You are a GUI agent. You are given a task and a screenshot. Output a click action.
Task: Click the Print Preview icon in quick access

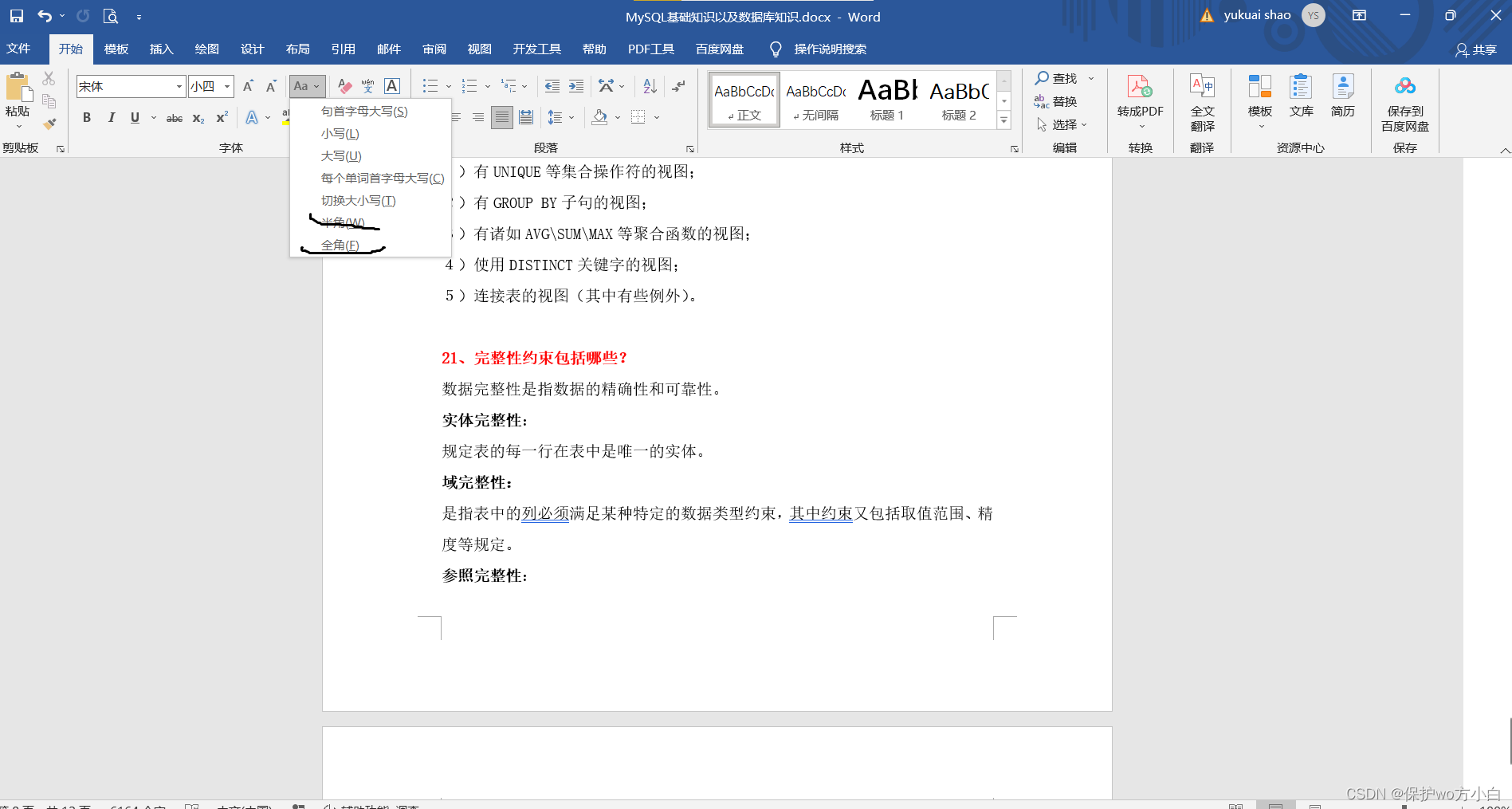[x=111, y=16]
